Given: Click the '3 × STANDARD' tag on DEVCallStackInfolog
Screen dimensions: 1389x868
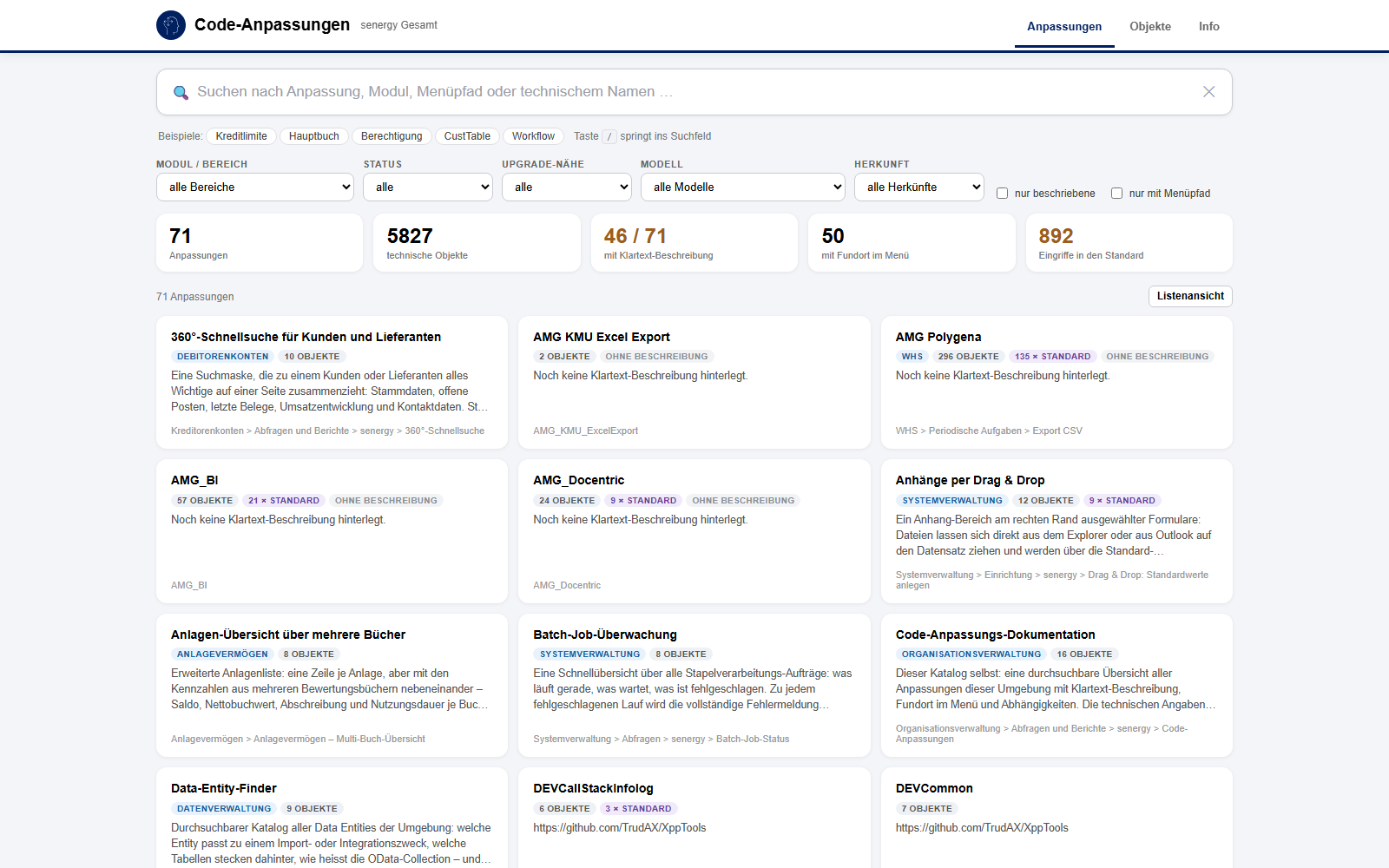Looking at the screenshot, I should pos(638,809).
